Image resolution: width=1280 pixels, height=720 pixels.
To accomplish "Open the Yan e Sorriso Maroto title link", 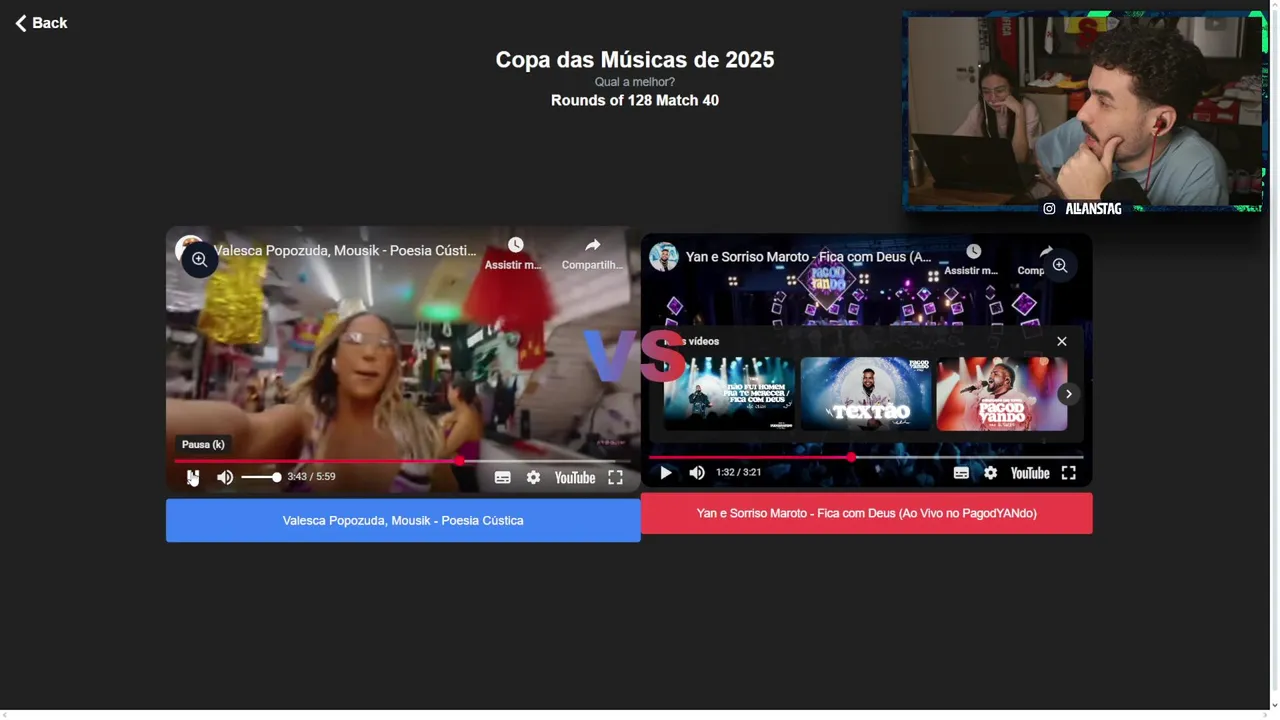I will (808, 257).
